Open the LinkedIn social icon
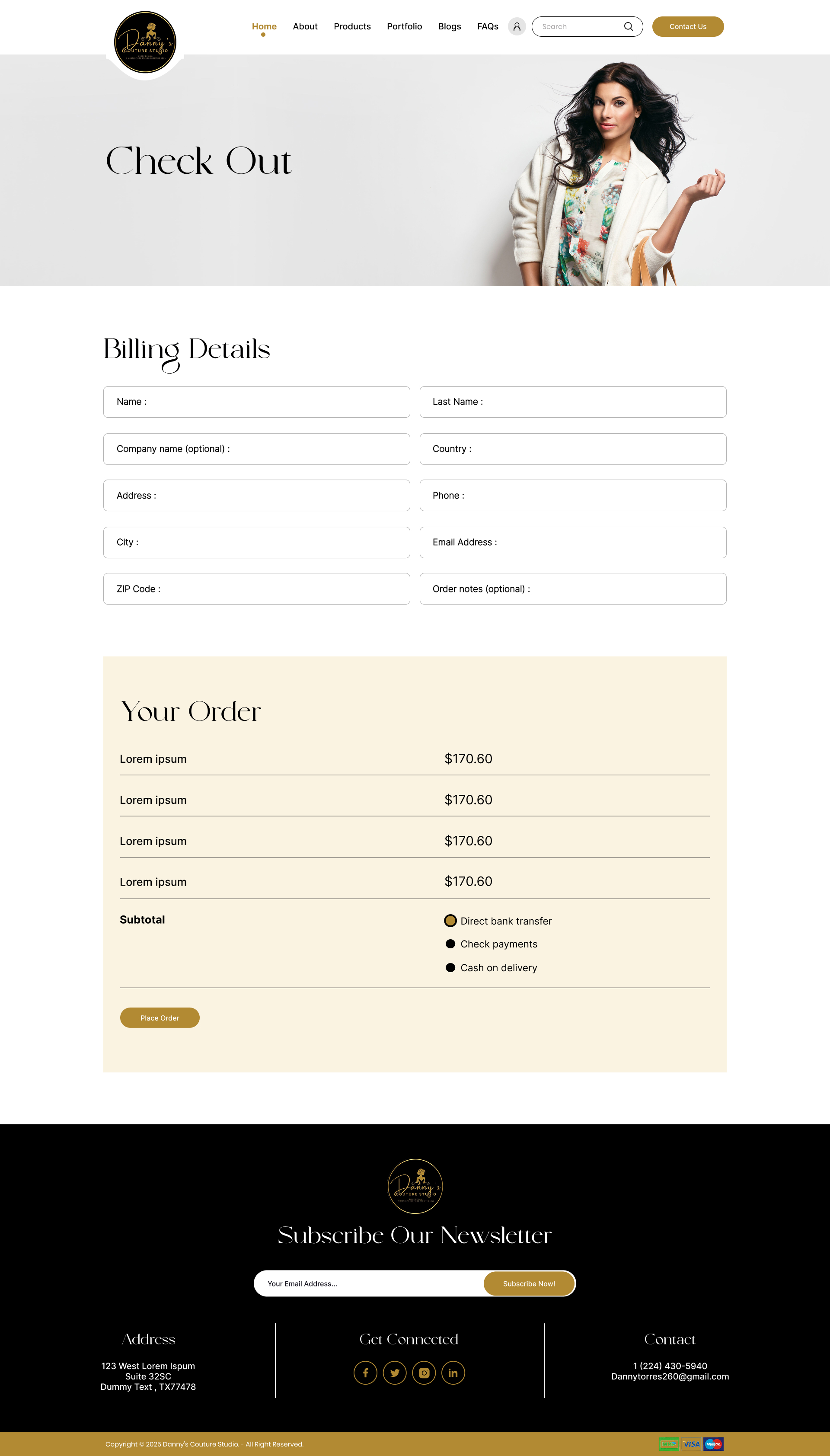The image size is (830, 1456). (x=453, y=1373)
